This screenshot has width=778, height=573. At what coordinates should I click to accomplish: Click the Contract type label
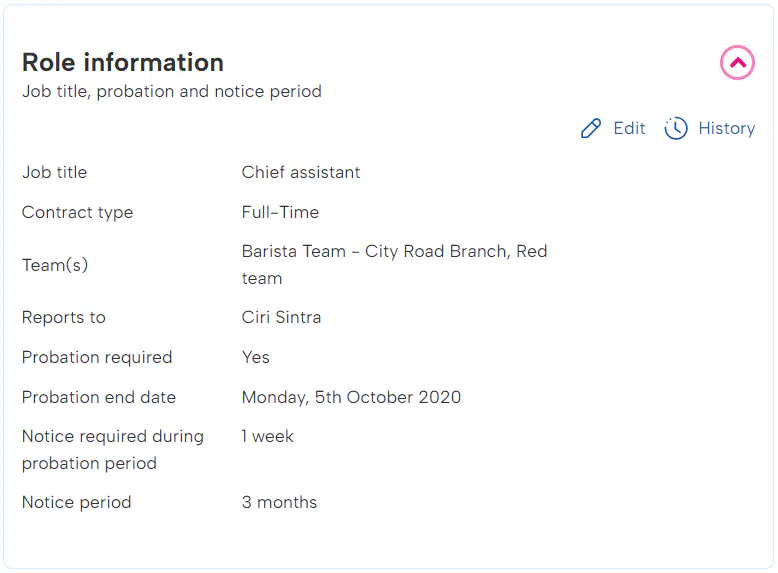point(77,212)
